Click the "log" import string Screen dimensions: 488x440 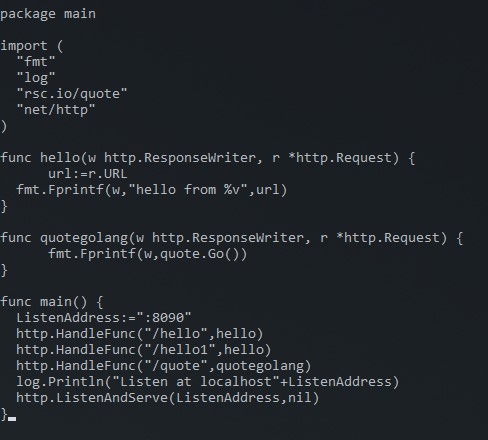pyautogui.click(x=36, y=78)
